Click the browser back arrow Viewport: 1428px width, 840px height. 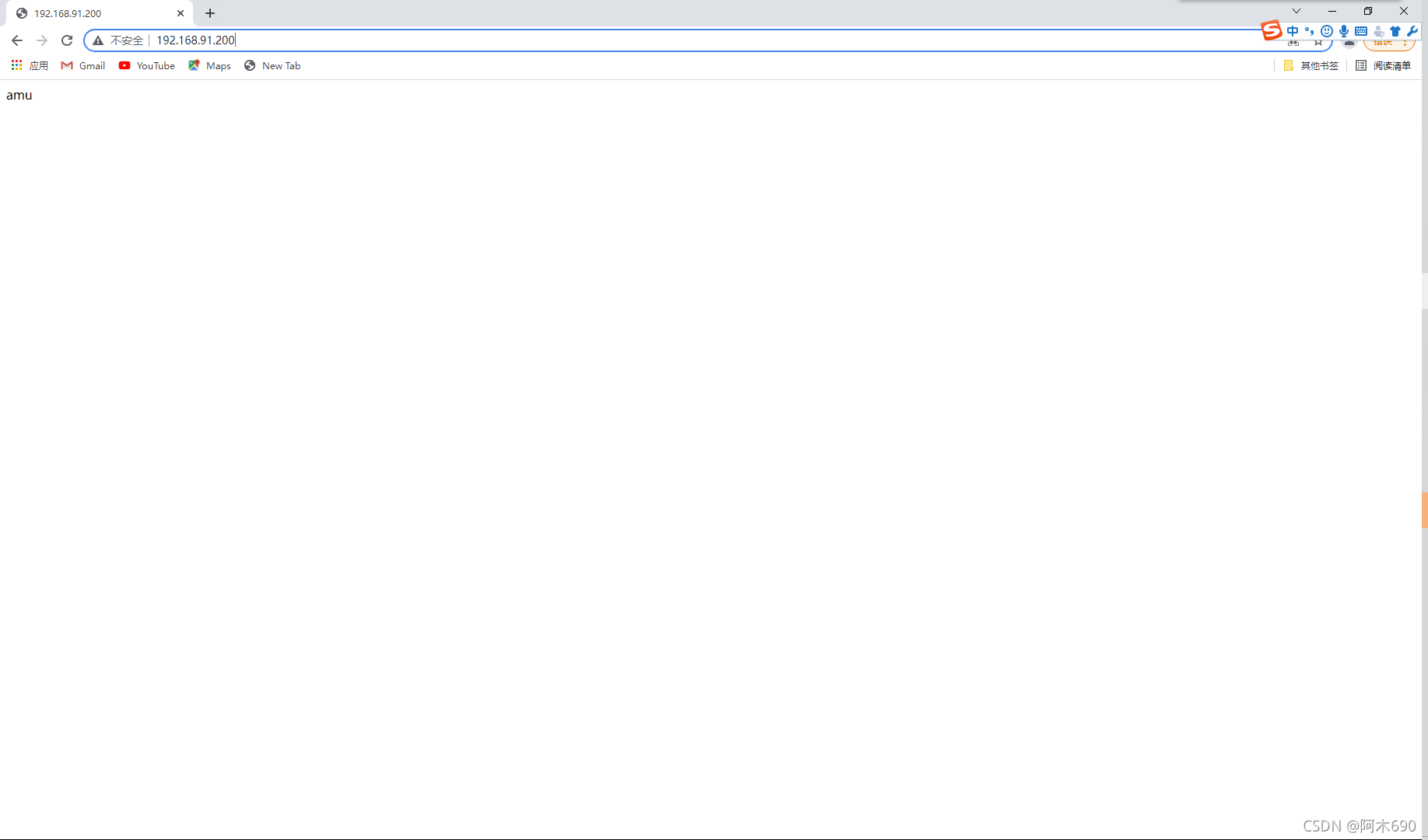[17, 40]
